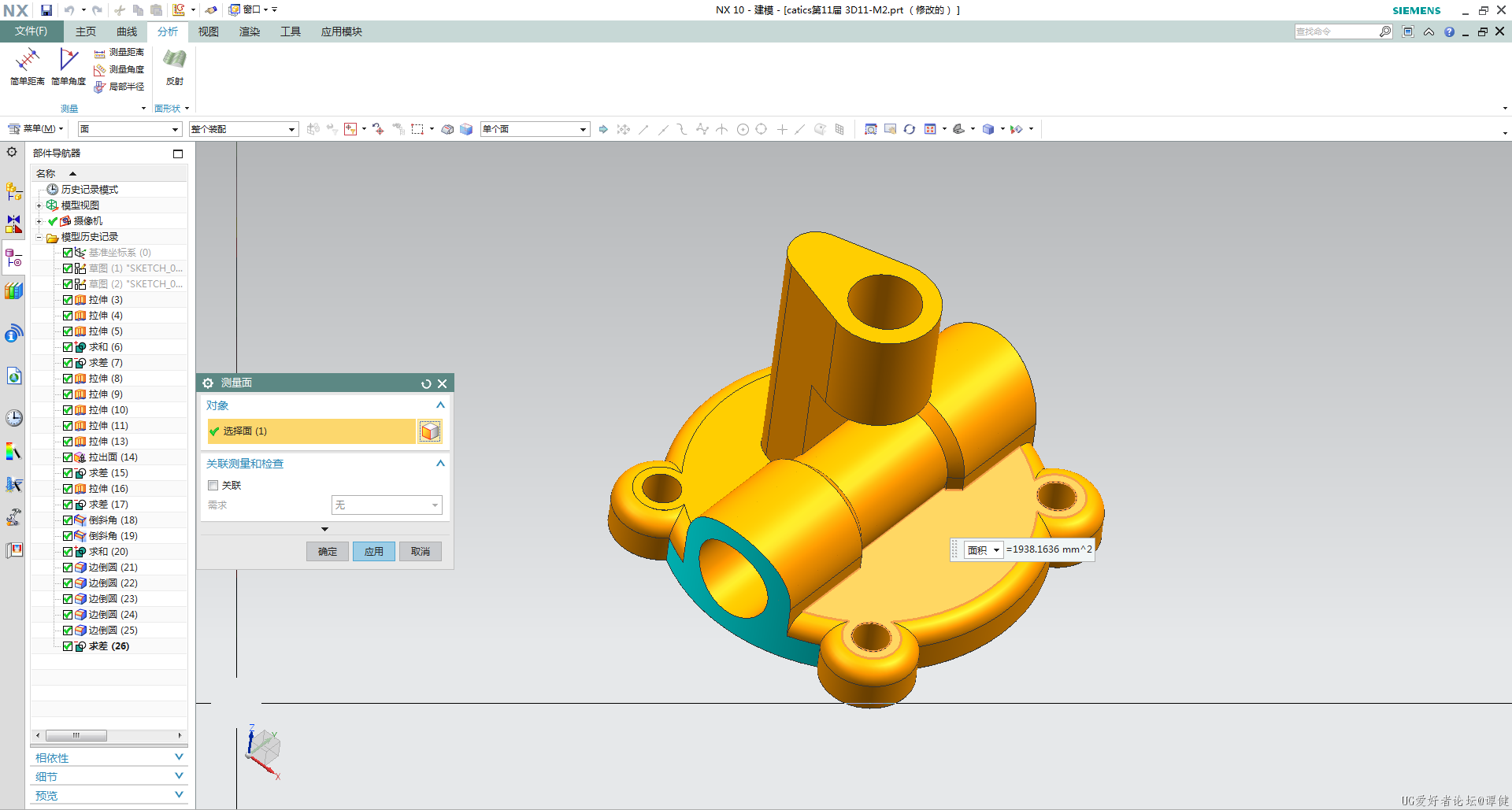Click the 应用 button
The image size is (1512, 810).
click(374, 552)
